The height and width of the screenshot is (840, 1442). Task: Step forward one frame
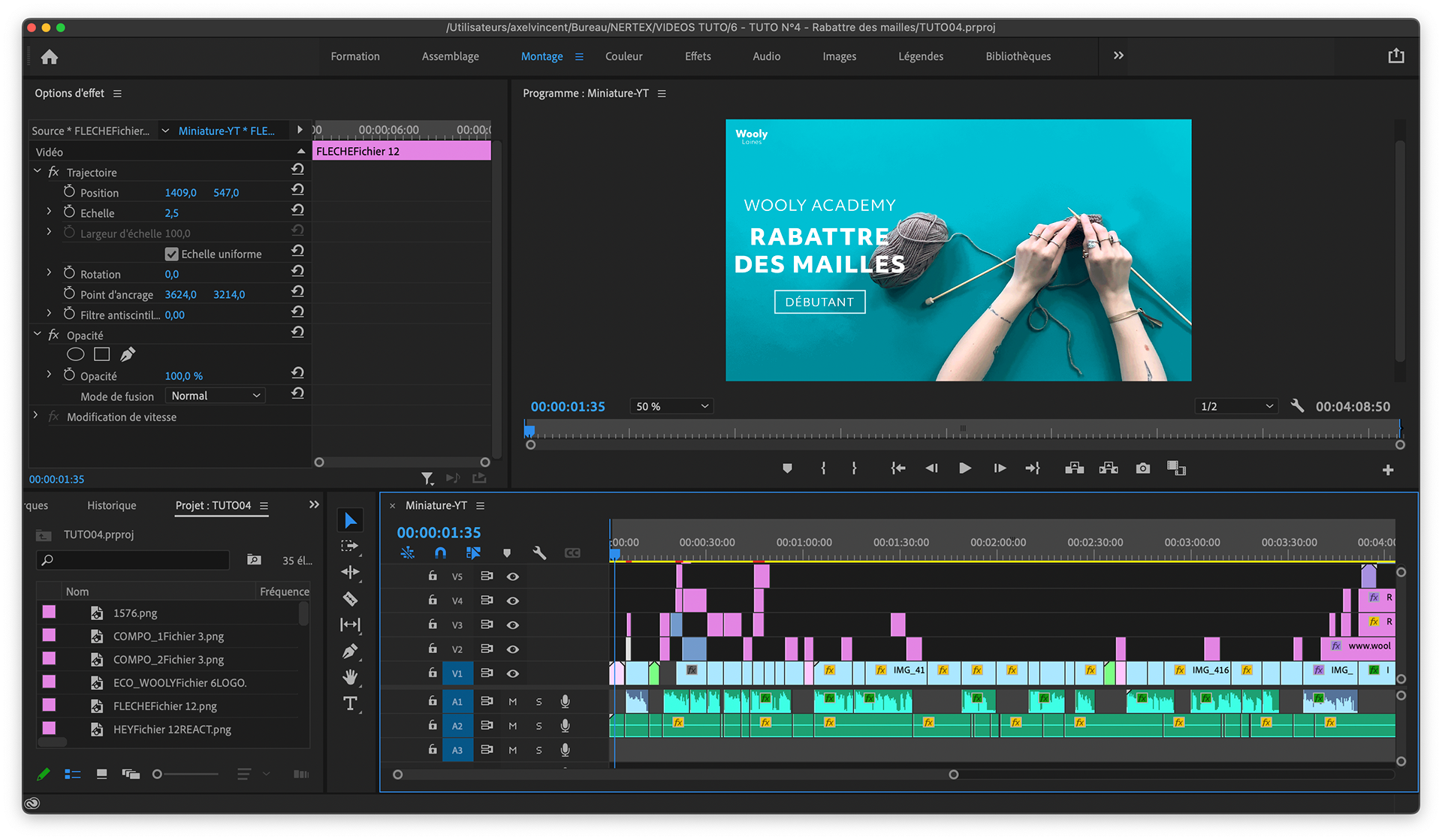pos(1000,468)
